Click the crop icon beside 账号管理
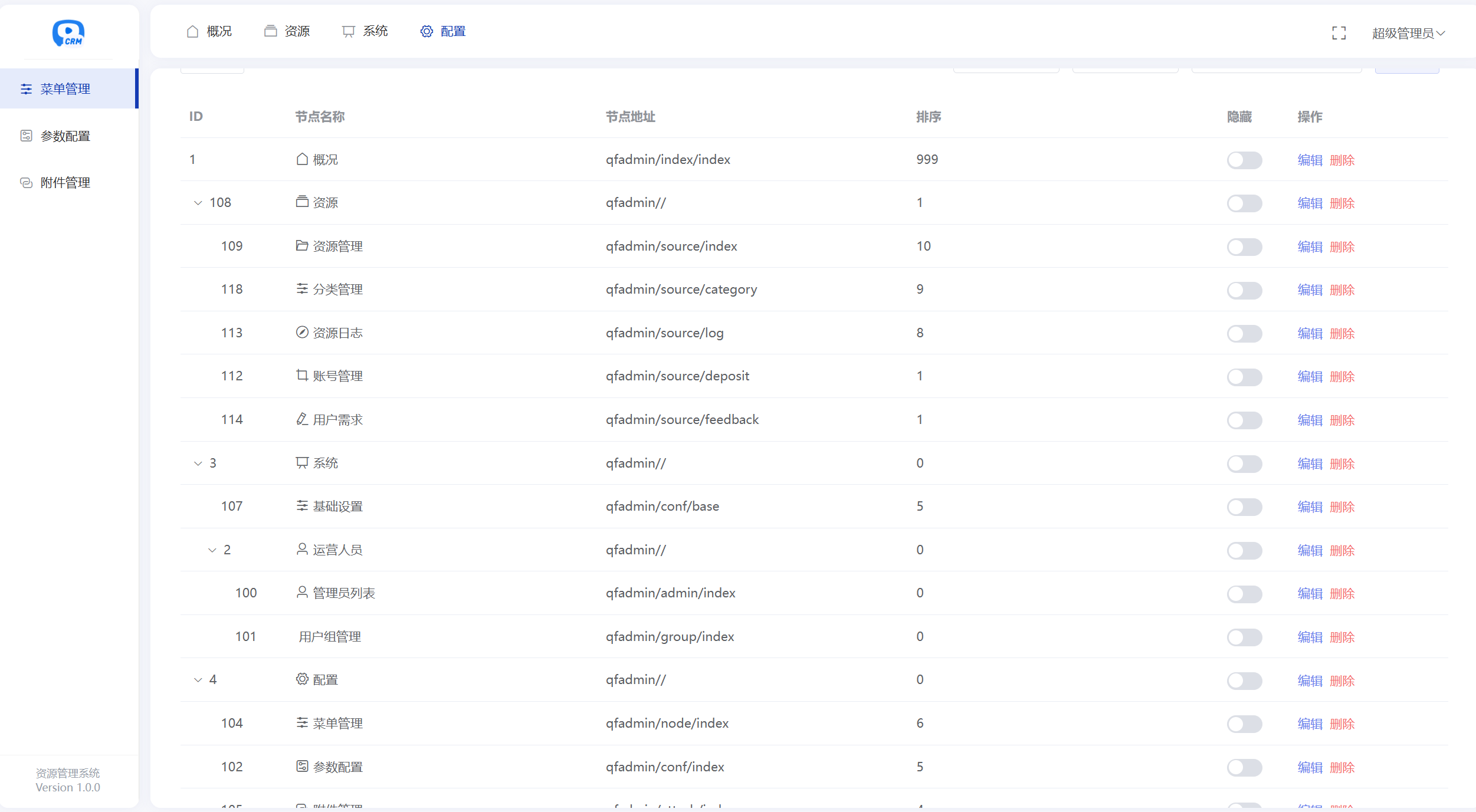 [x=302, y=375]
